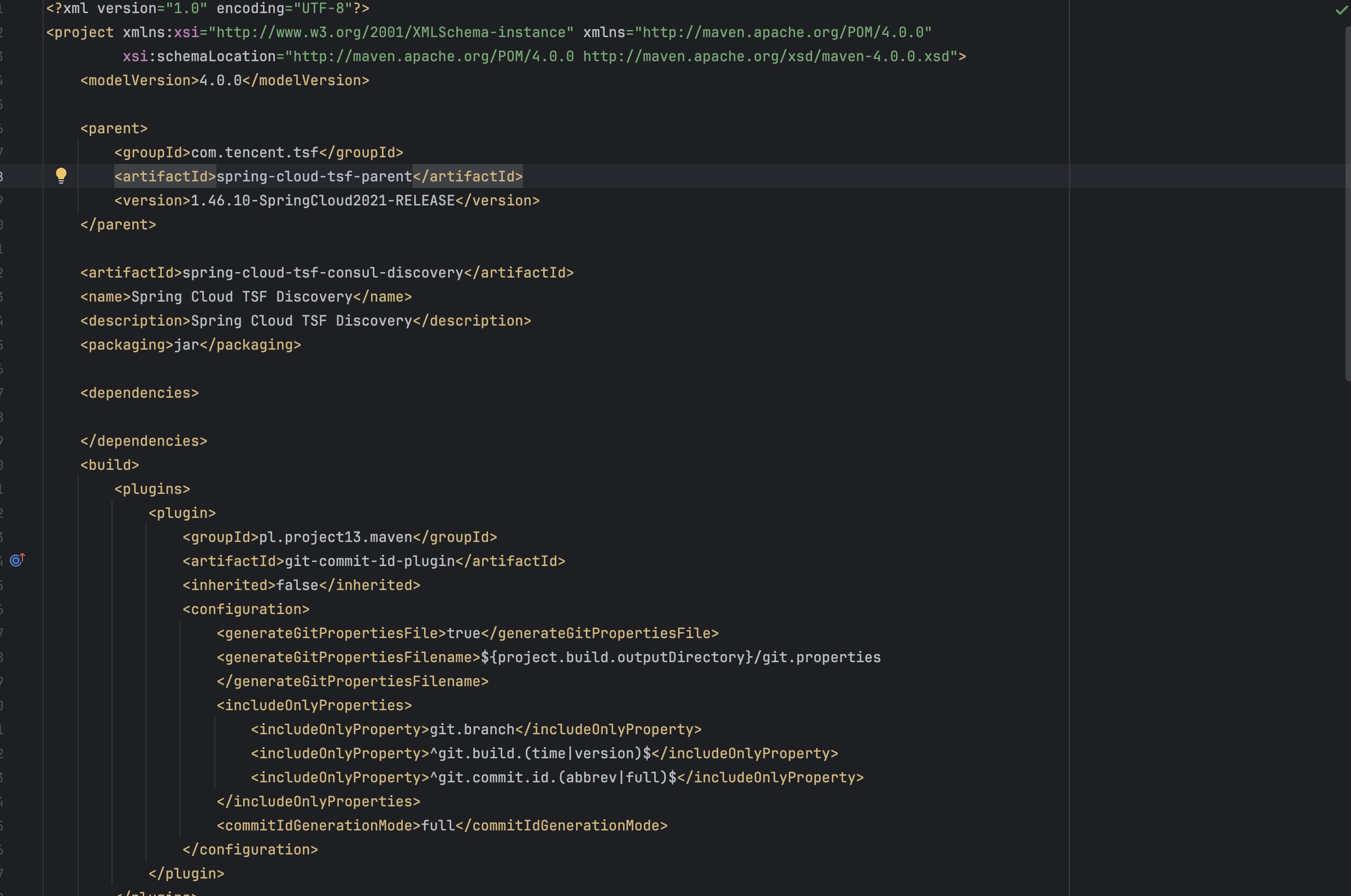Click the gutter override marker beside git-commit-id-plugin

[x=17, y=560]
